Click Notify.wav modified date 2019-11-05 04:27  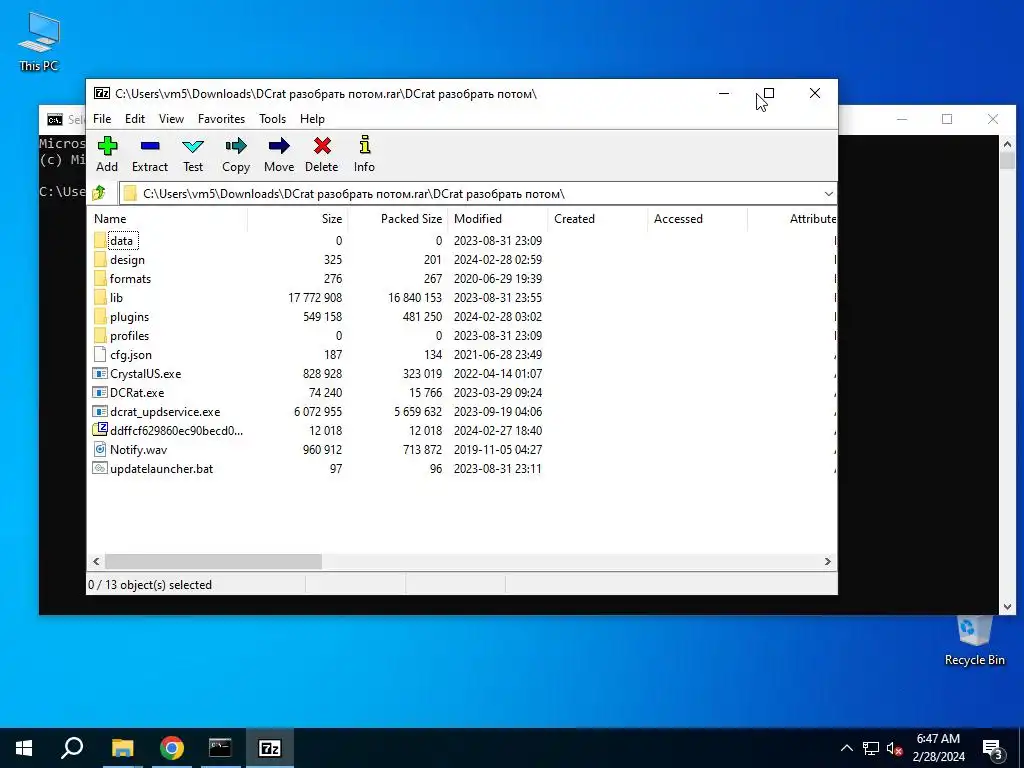click(498, 450)
